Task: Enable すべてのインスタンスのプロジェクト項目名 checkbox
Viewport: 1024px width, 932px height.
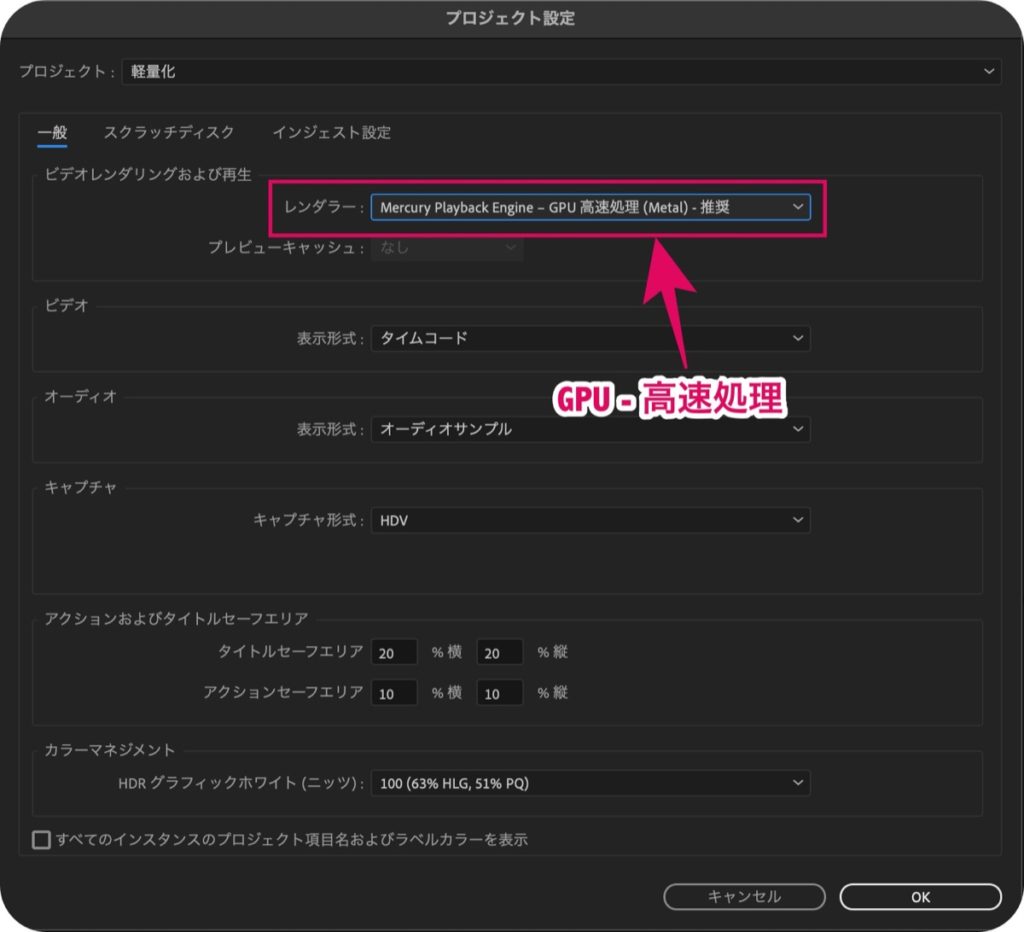Action: pos(41,839)
